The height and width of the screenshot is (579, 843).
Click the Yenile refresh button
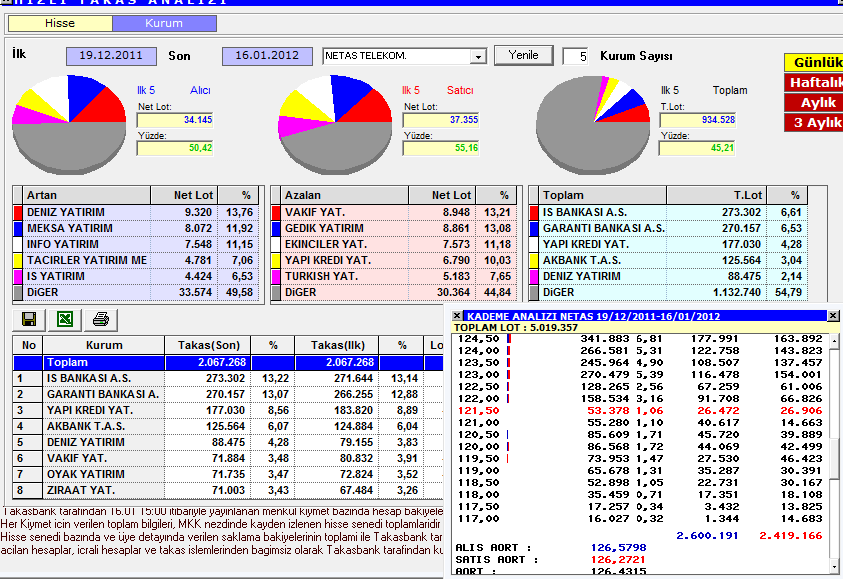(x=523, y=55)
